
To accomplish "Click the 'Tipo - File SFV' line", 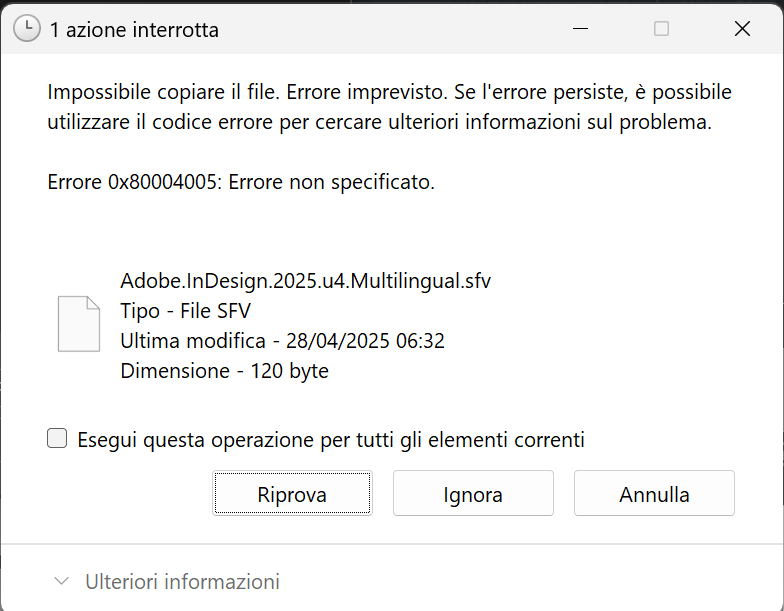I will 186,311.
